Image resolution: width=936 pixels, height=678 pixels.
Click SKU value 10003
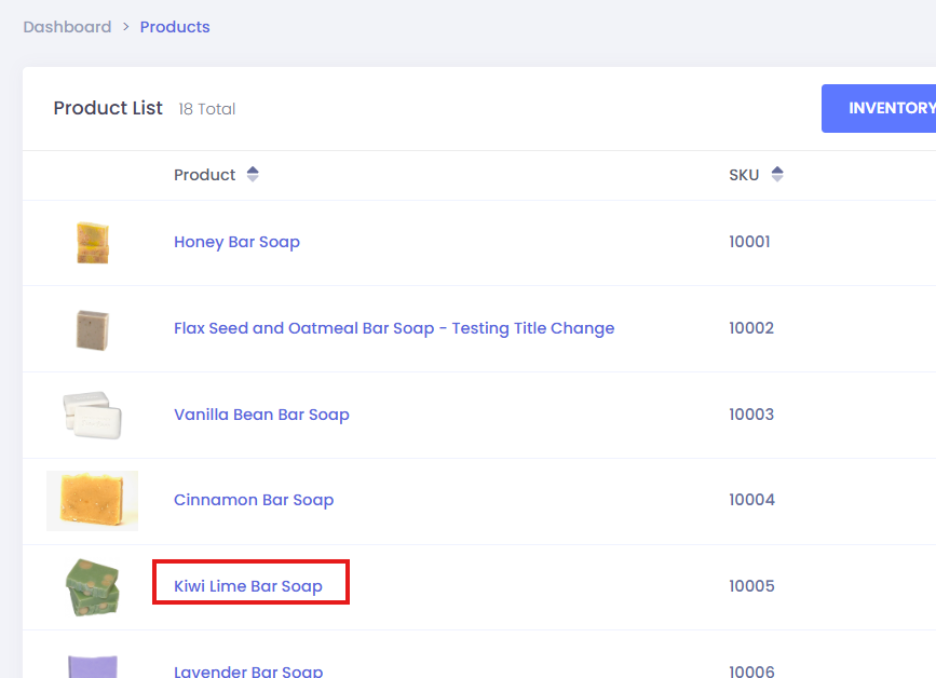[x=751, y=414]
